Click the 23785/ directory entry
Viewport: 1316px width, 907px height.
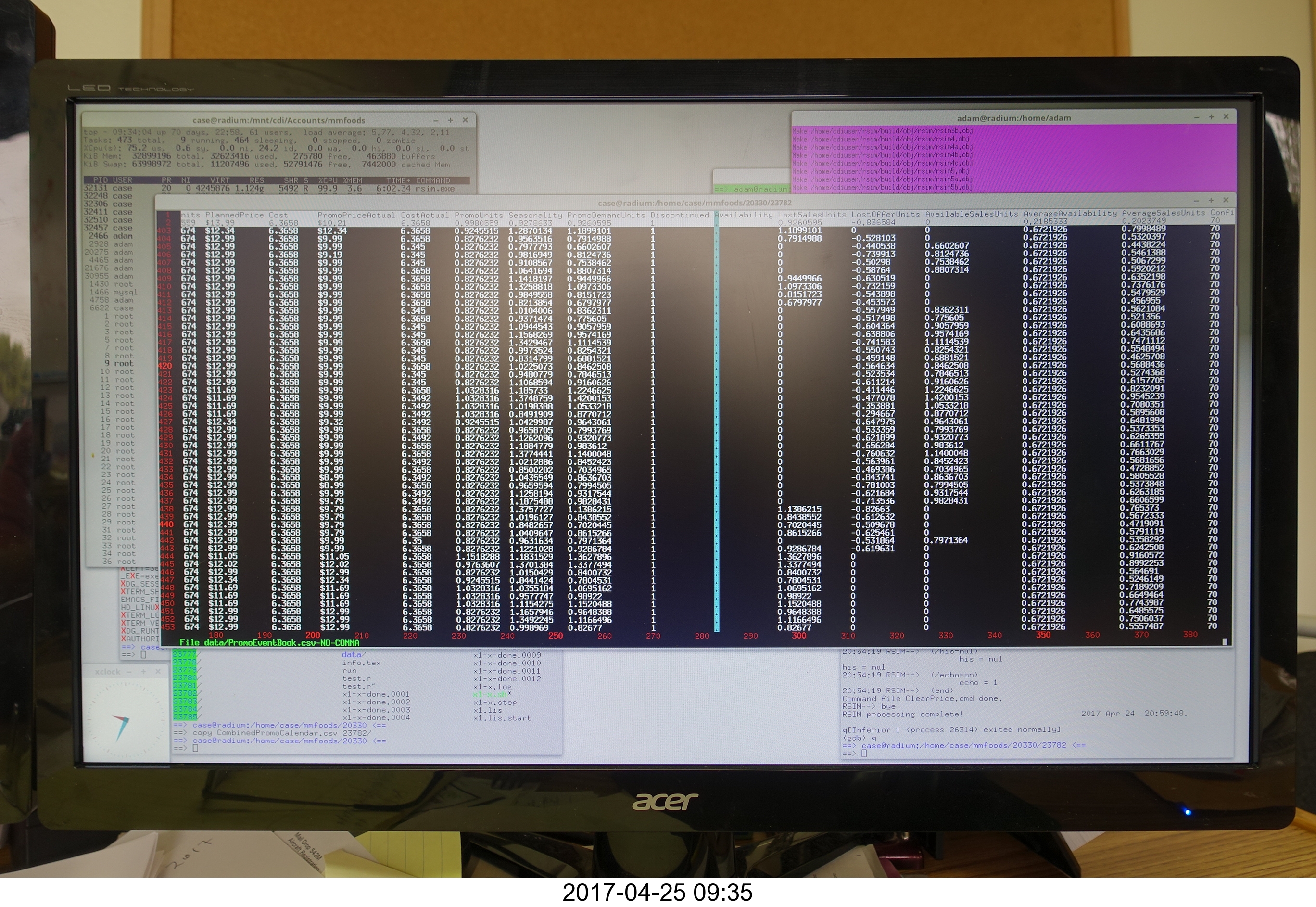[x=187, y=717]
